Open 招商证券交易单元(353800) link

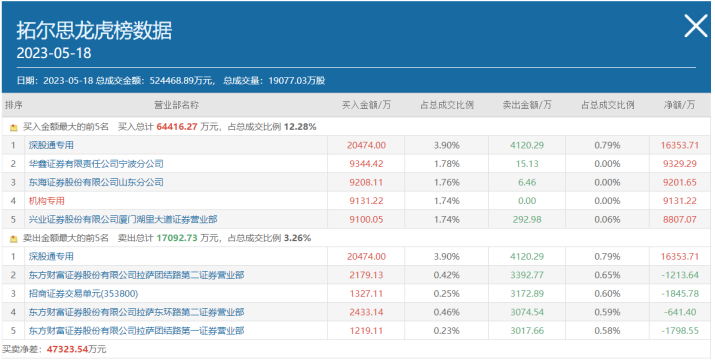point(83,294)
